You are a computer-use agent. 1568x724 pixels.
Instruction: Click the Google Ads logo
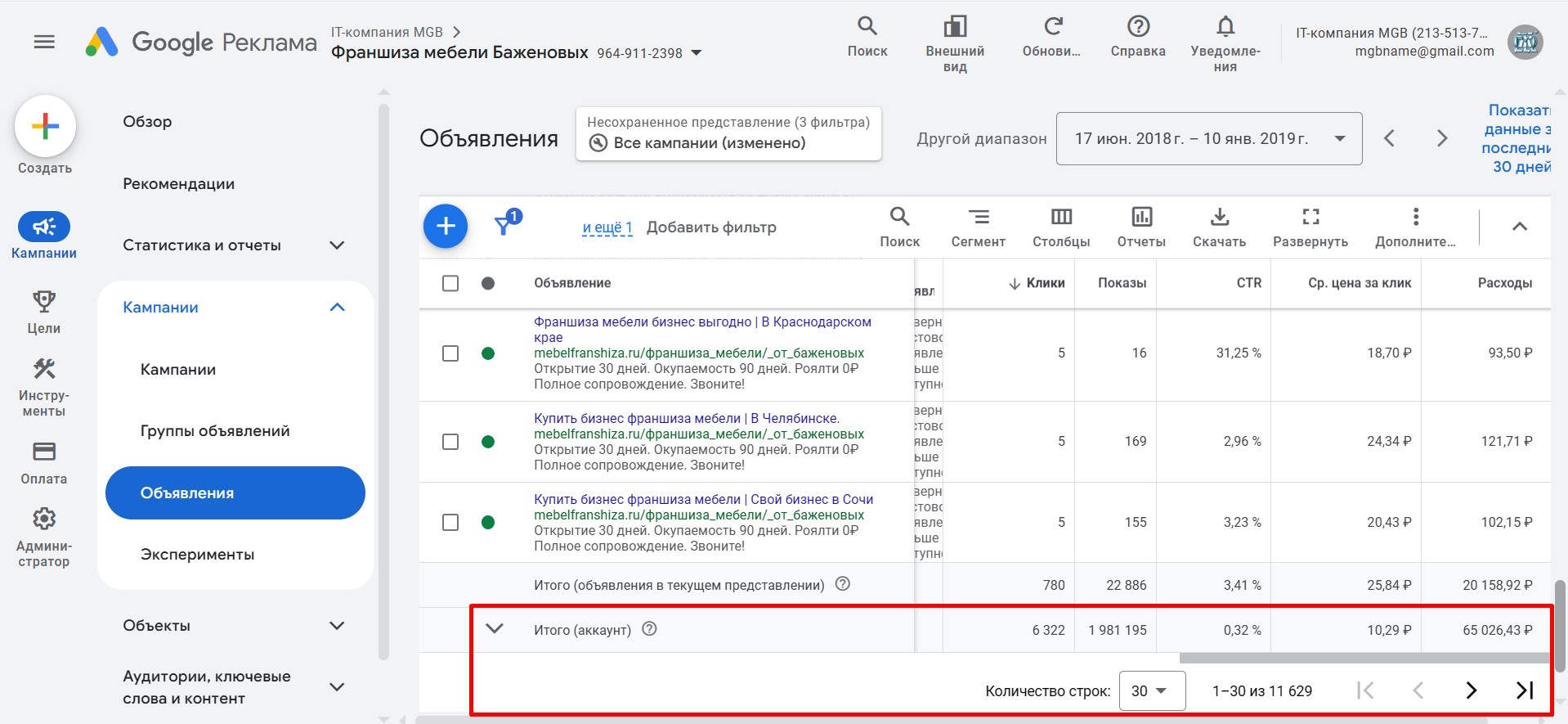[102, 42]
